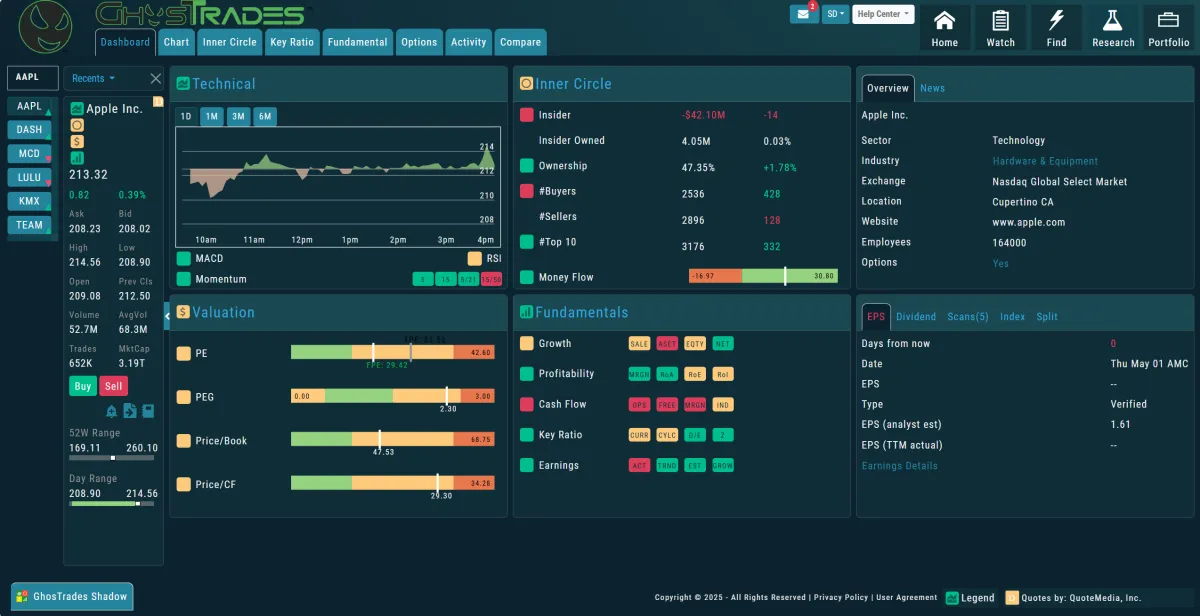Open the Research flask icon

click(1113, 28)
